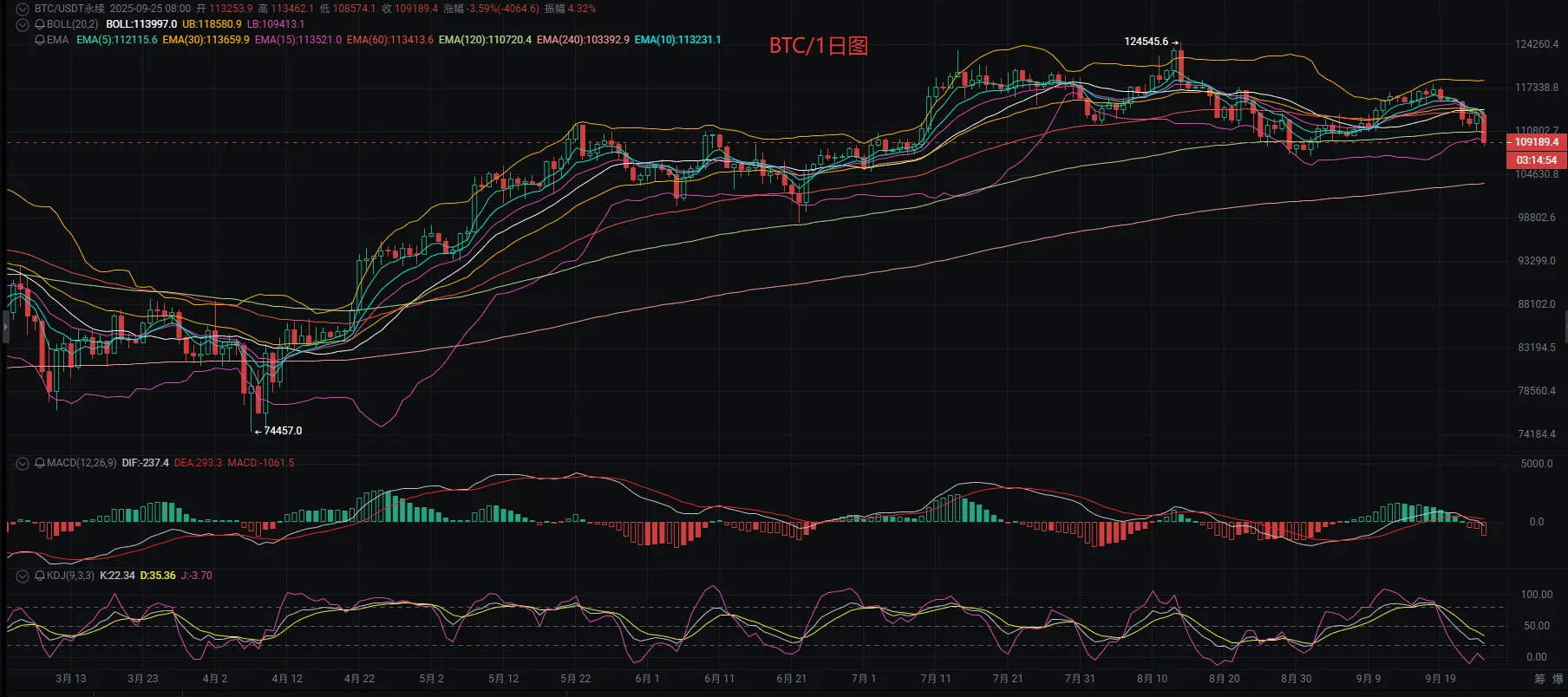
Task: Select the EMA(5) value 112115.6
Action: 117,40
